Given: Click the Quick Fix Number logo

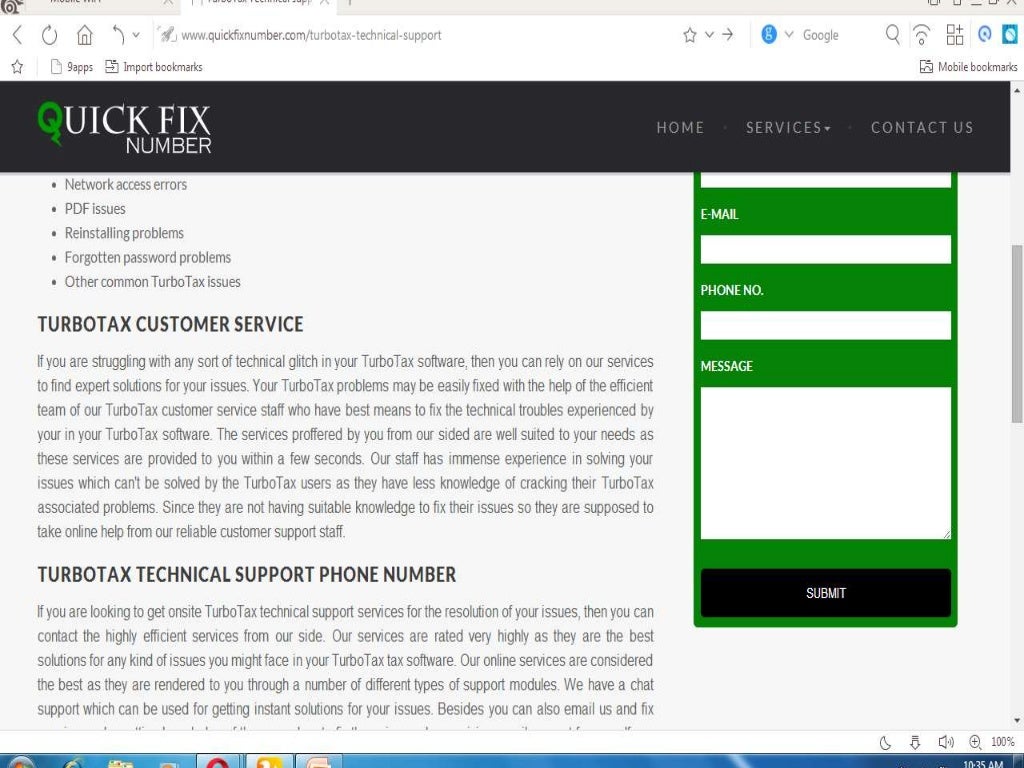Looking at the screenshot, I should click(x=124, y=127).
